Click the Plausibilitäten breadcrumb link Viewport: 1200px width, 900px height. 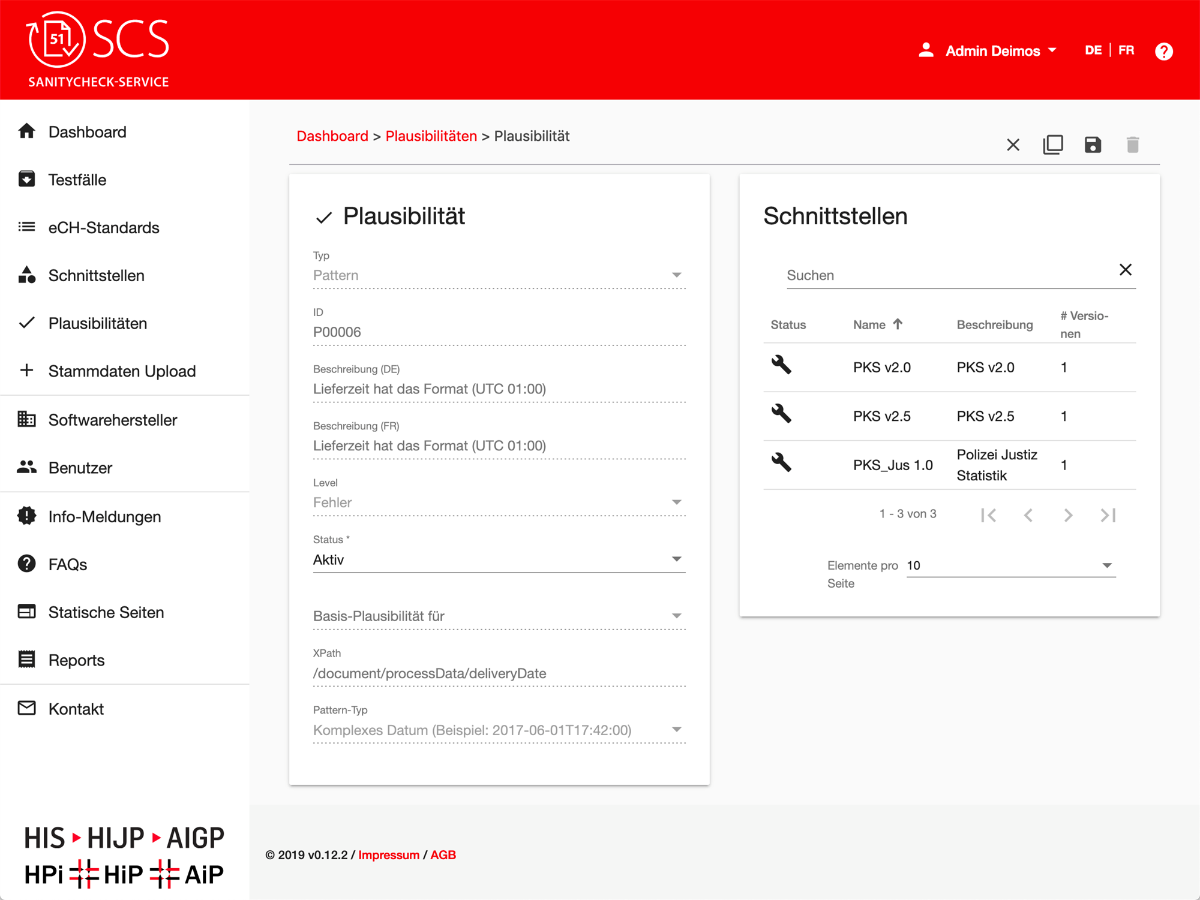click(x=431, y=136)
